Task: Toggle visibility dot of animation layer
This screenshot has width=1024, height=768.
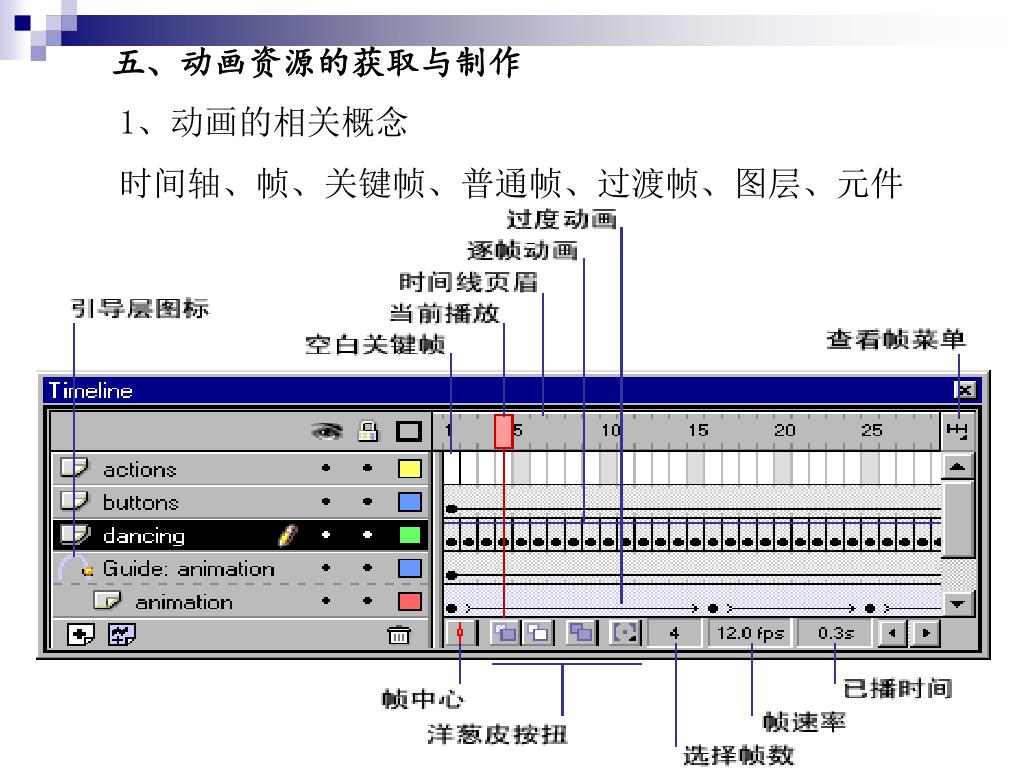Action: tap(326, 601)
